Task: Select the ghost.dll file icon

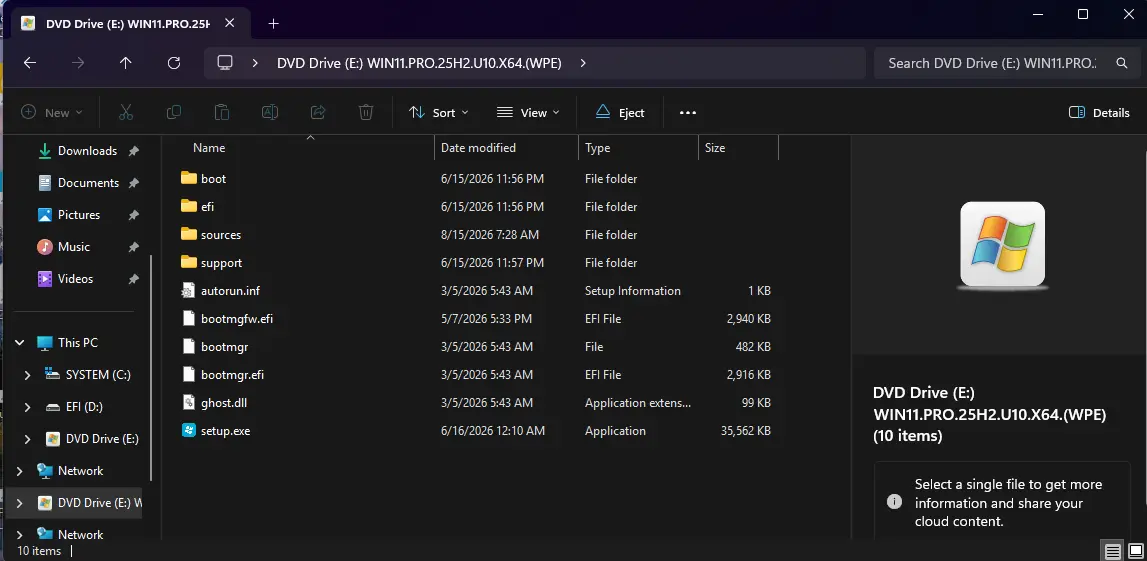Action: pyautogui.click(x=189, y=402)
